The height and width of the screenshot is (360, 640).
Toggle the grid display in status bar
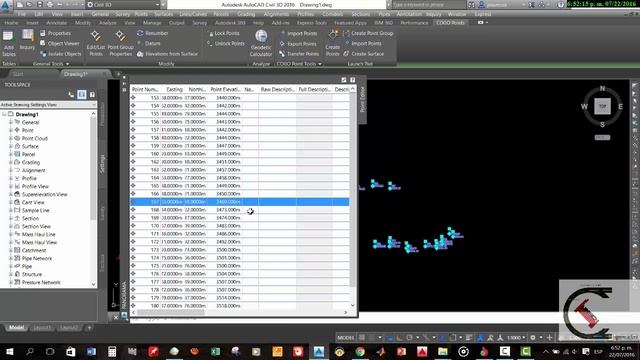pos(362,338)
